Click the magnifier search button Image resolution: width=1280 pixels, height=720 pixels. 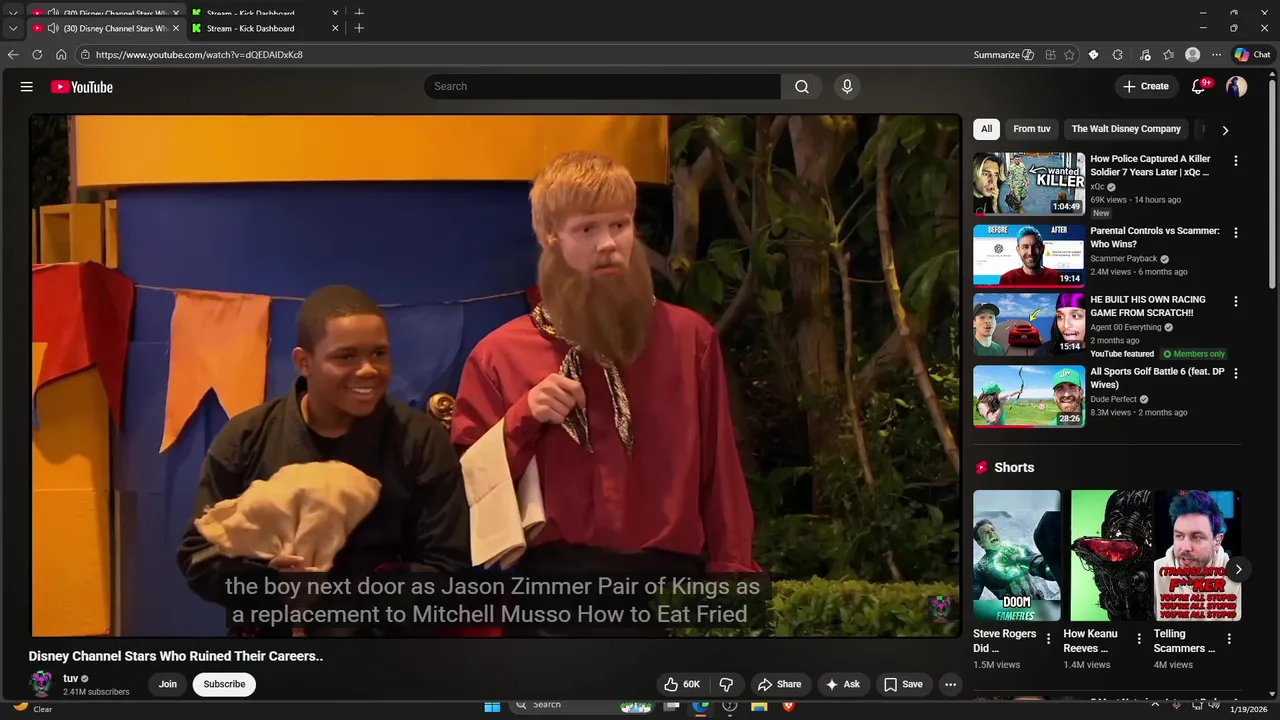[802, 87]
